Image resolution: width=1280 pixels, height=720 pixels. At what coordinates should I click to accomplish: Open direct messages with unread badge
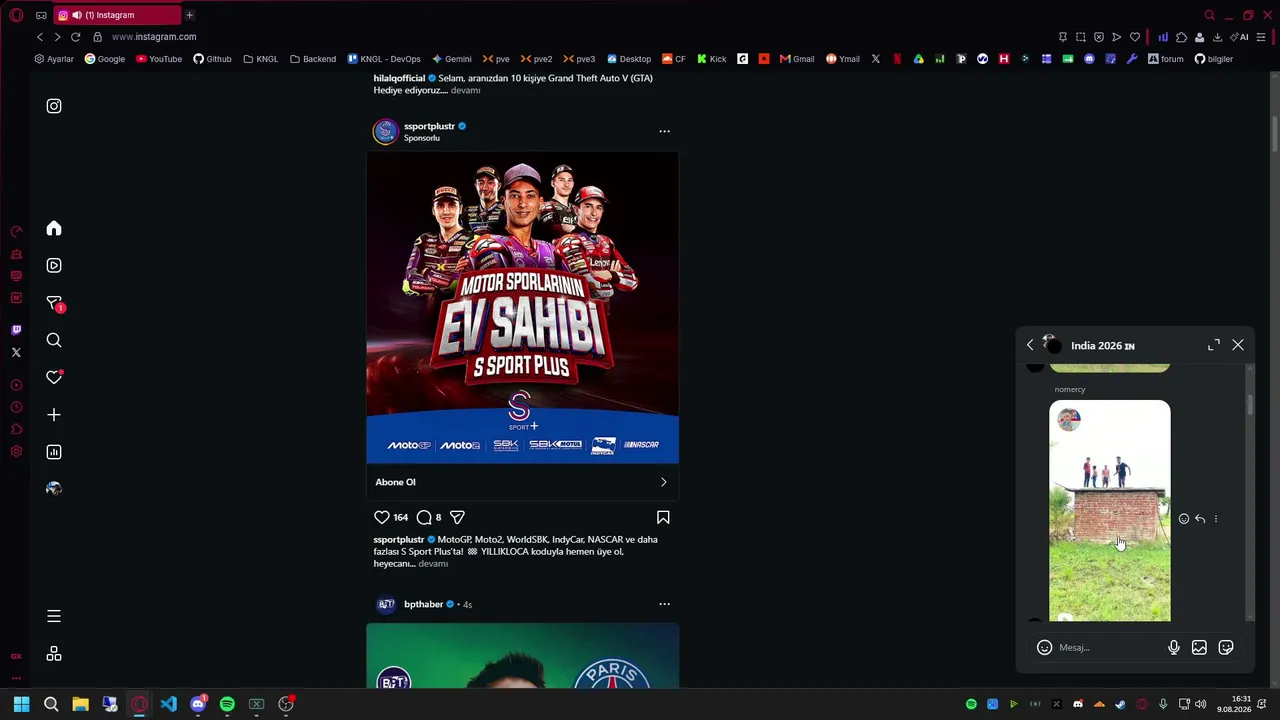[55, 303]
